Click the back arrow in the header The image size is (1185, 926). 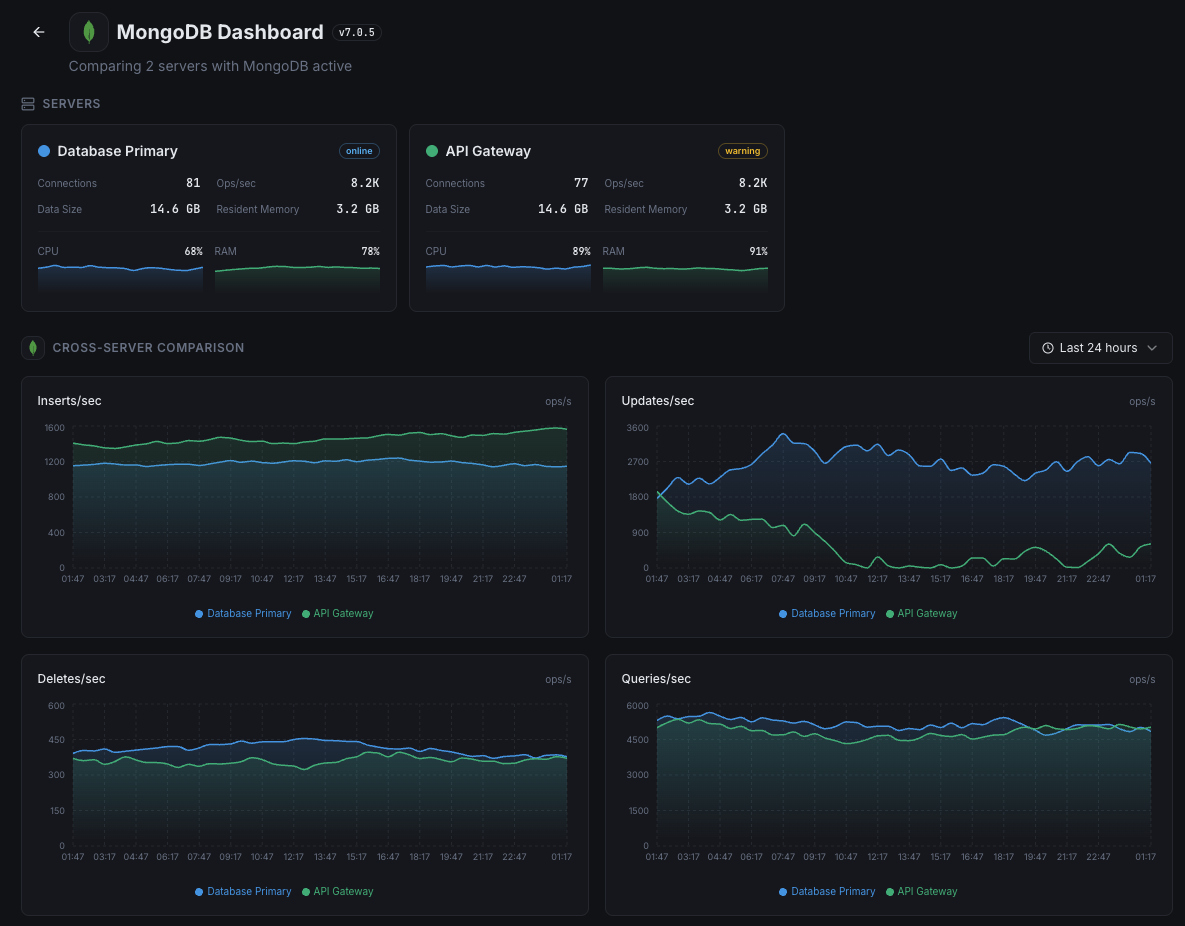(x=38, y=31)
